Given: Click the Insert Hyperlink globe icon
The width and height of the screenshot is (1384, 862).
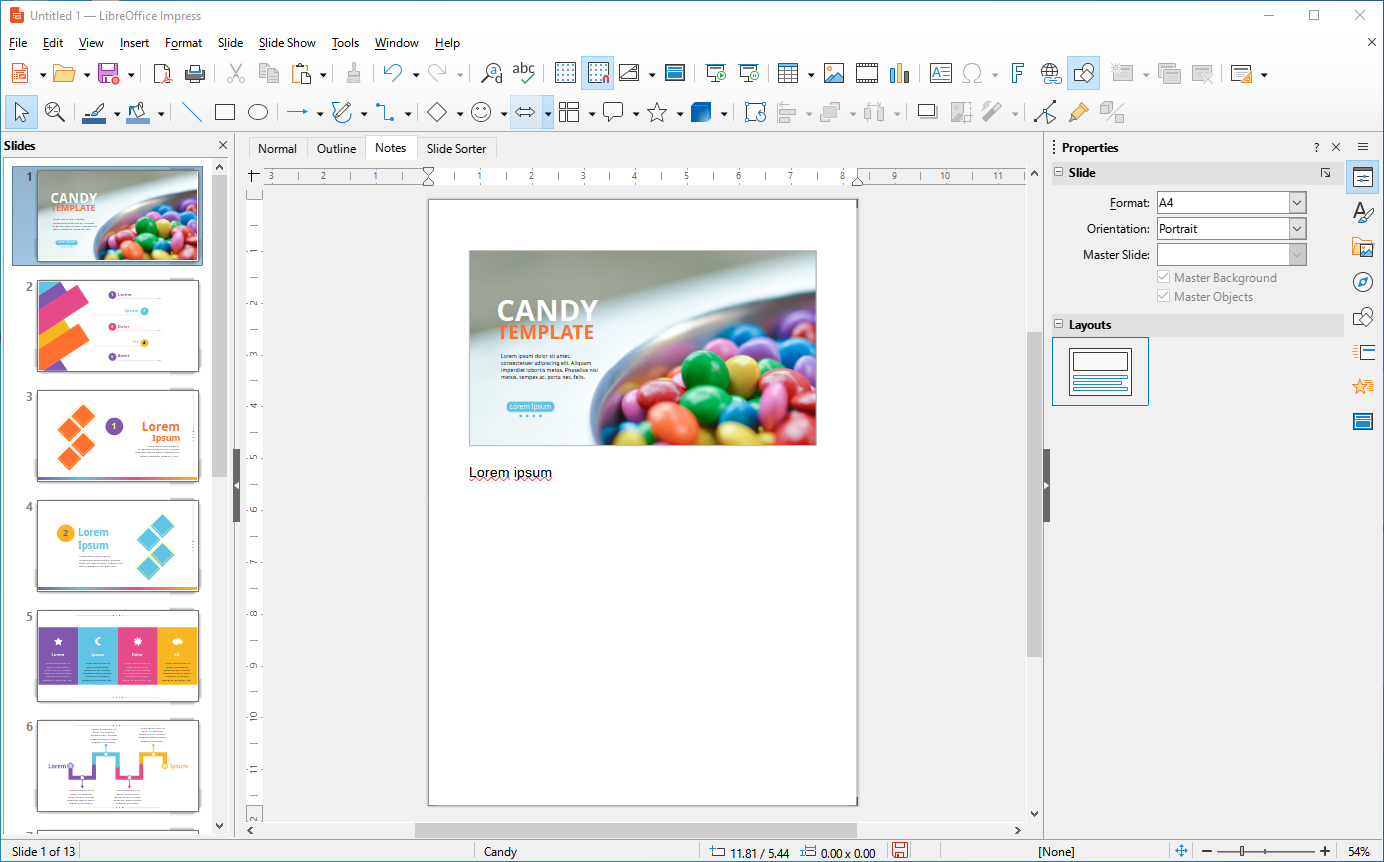Looking at the screenshot, I should pyautogui.click(x=1050, y=73).
